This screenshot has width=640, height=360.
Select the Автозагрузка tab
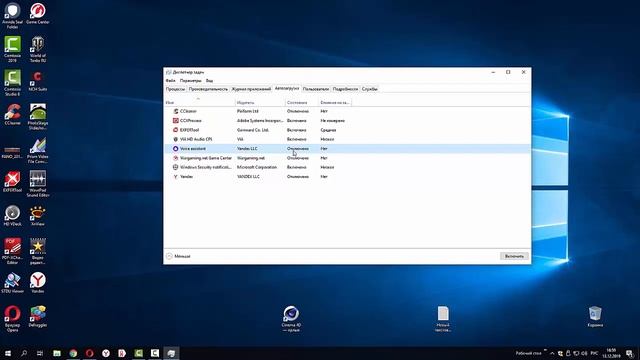pyautogui.click(x=287, y=88)
